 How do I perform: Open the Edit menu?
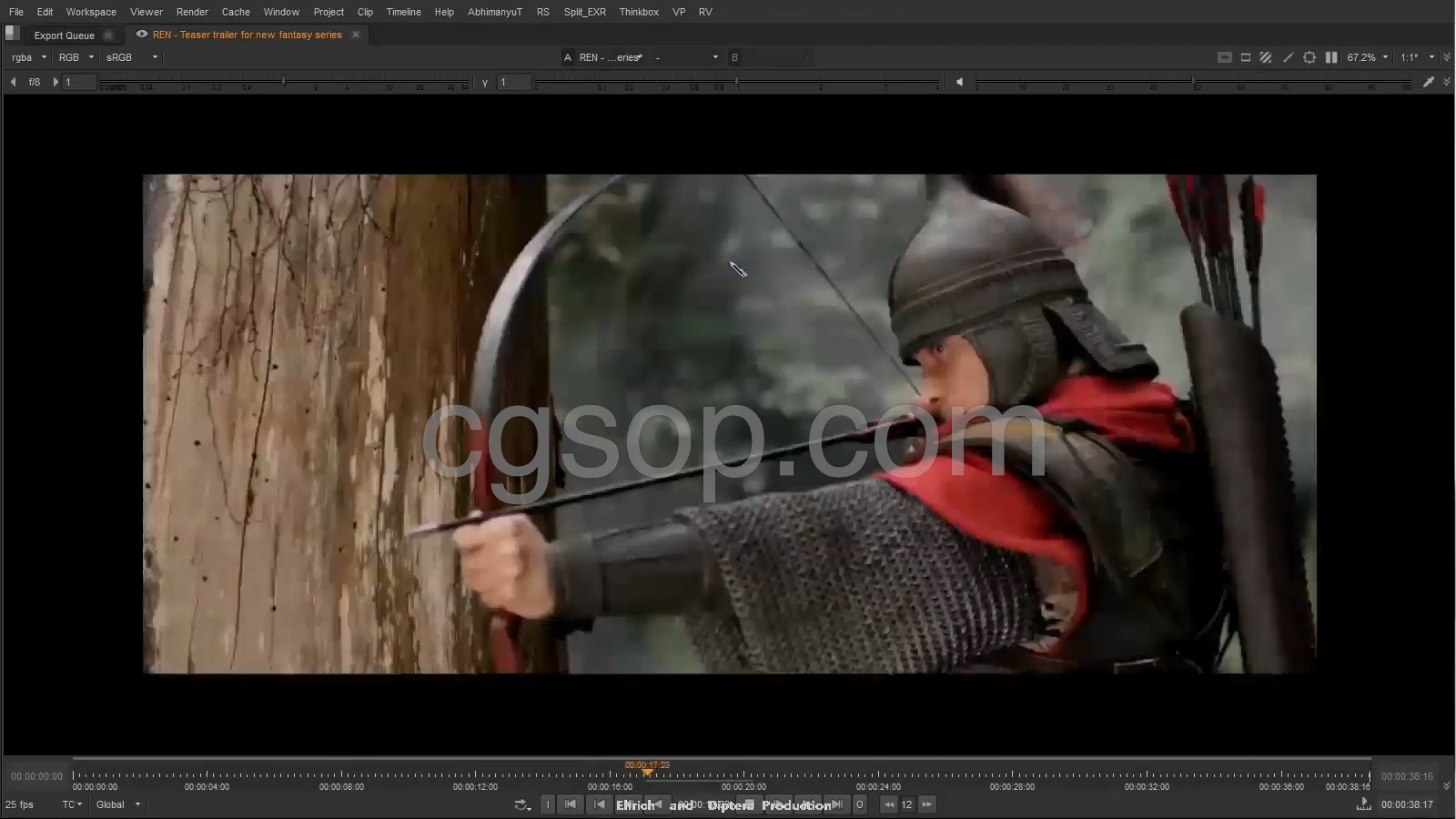[45, 12]
